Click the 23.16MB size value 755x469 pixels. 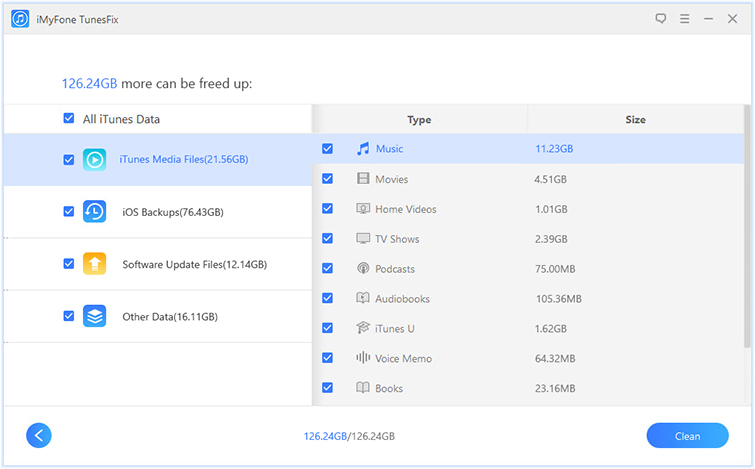click(555, 388)
